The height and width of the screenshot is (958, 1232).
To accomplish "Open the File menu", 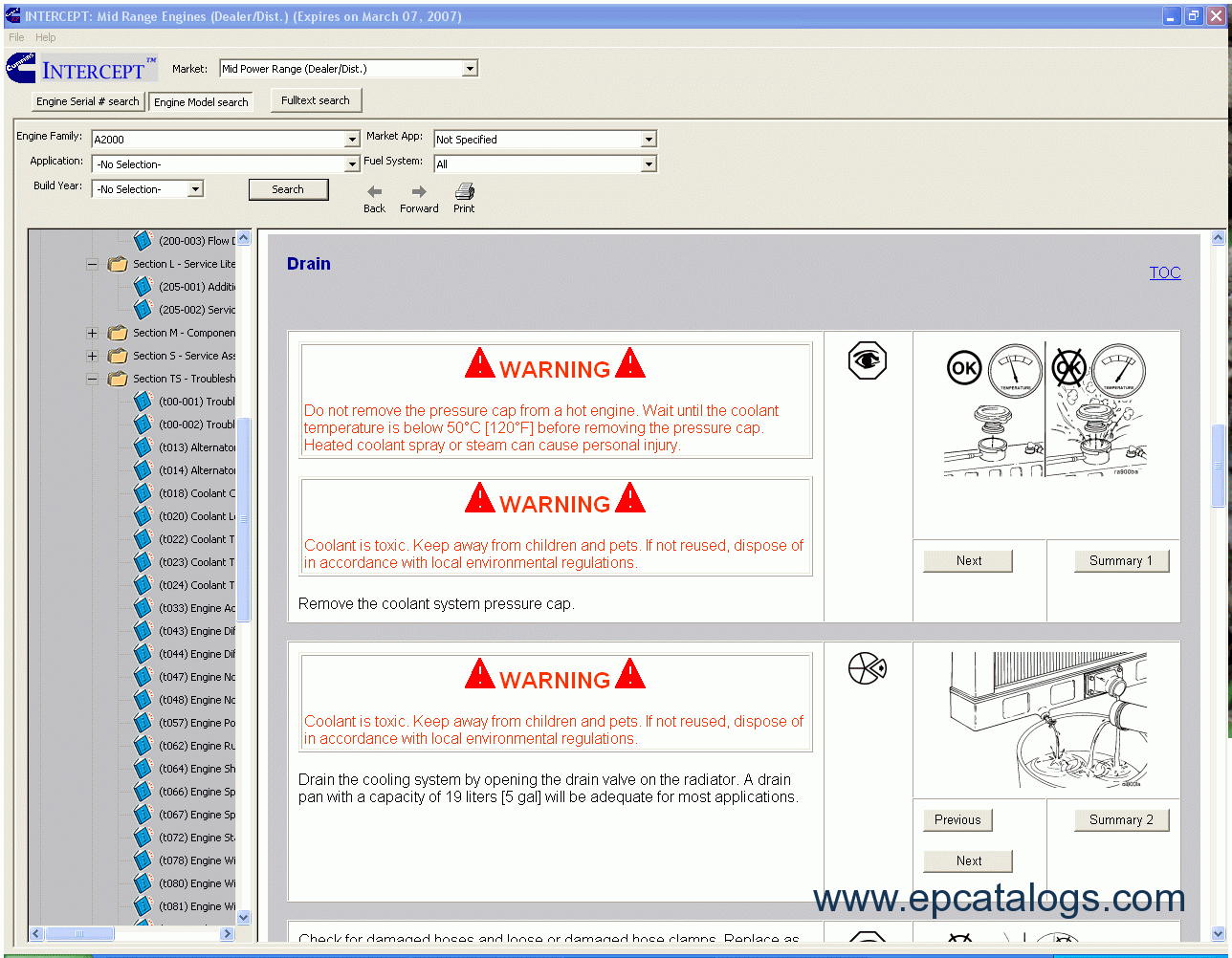I will 16,37.
